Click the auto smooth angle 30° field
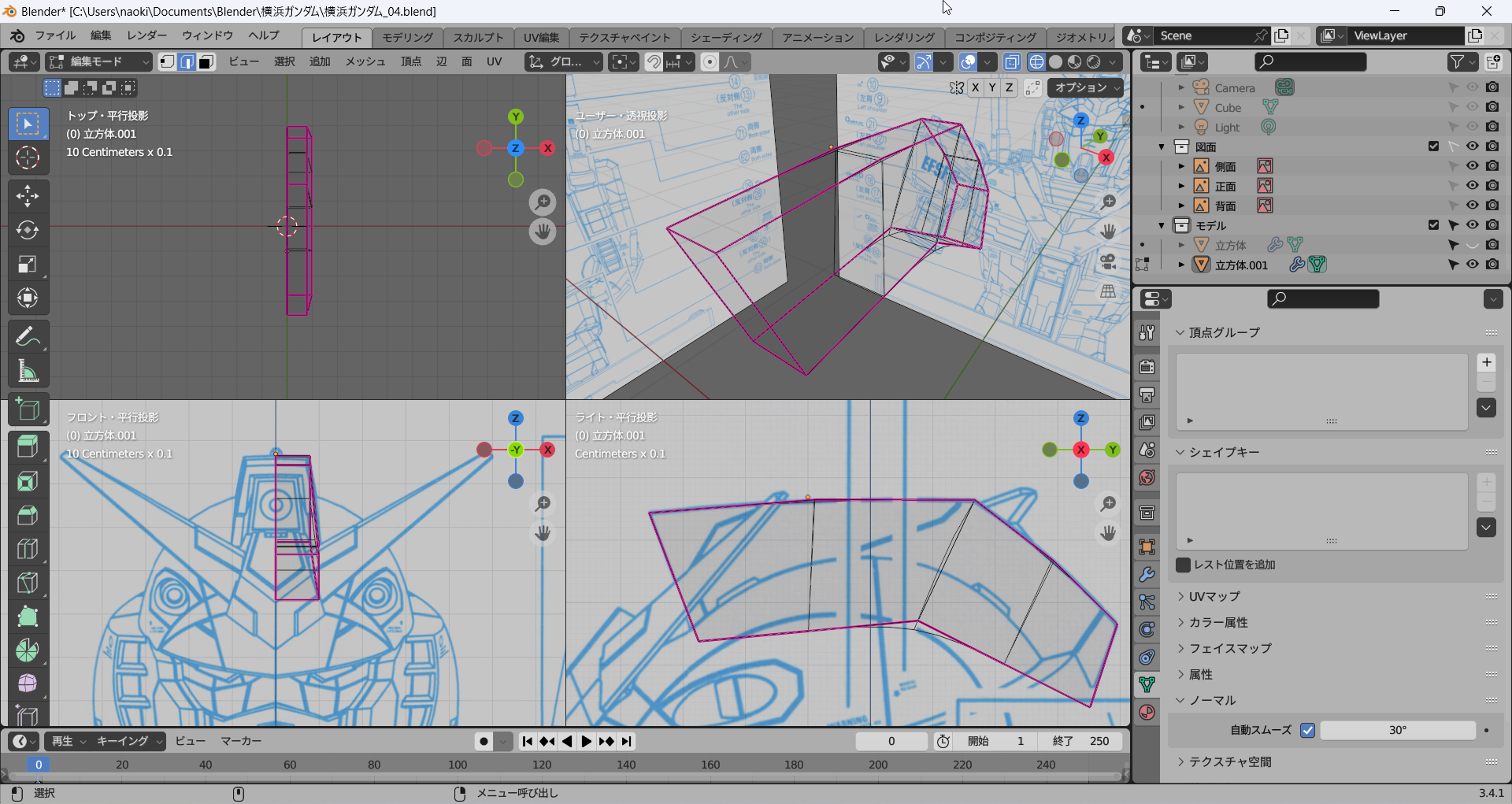 [x=1397, y=730]
